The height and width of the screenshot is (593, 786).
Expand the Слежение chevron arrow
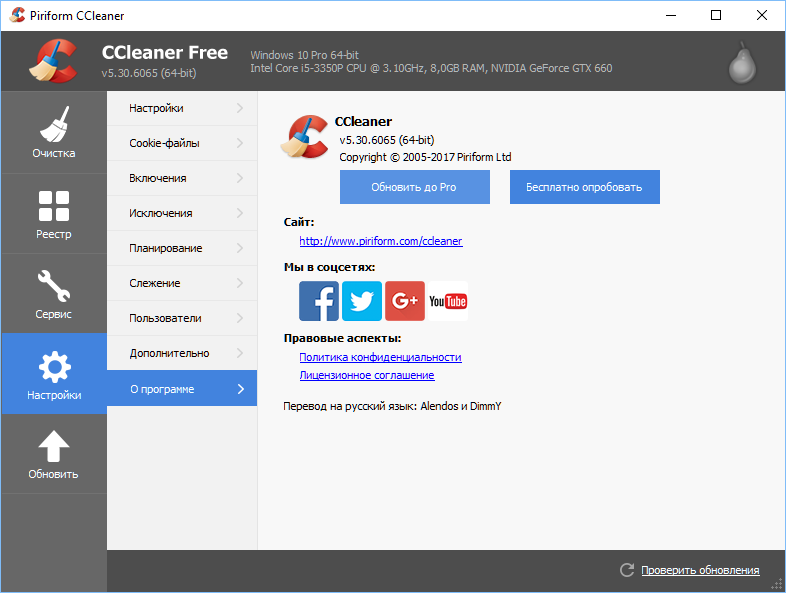(240, 283)
